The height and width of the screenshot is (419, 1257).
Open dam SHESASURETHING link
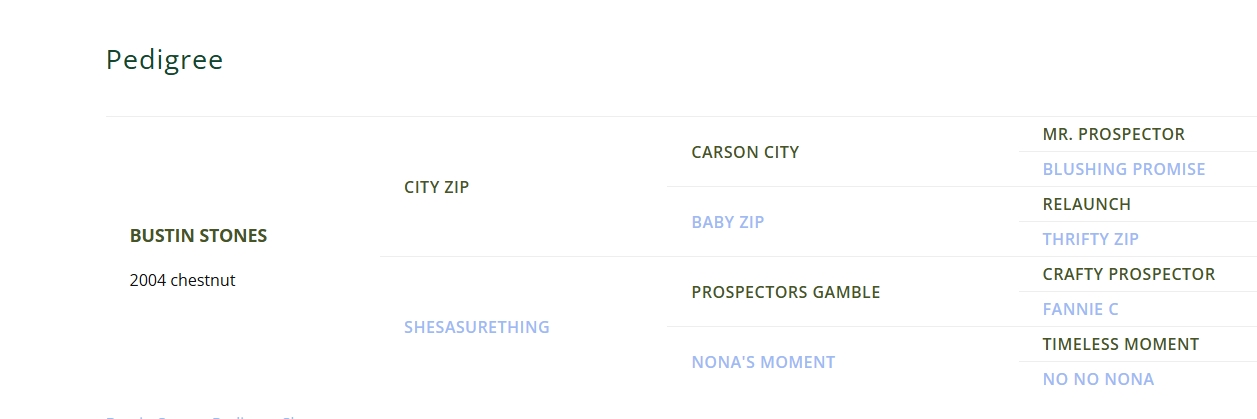(x=476, y=327)
